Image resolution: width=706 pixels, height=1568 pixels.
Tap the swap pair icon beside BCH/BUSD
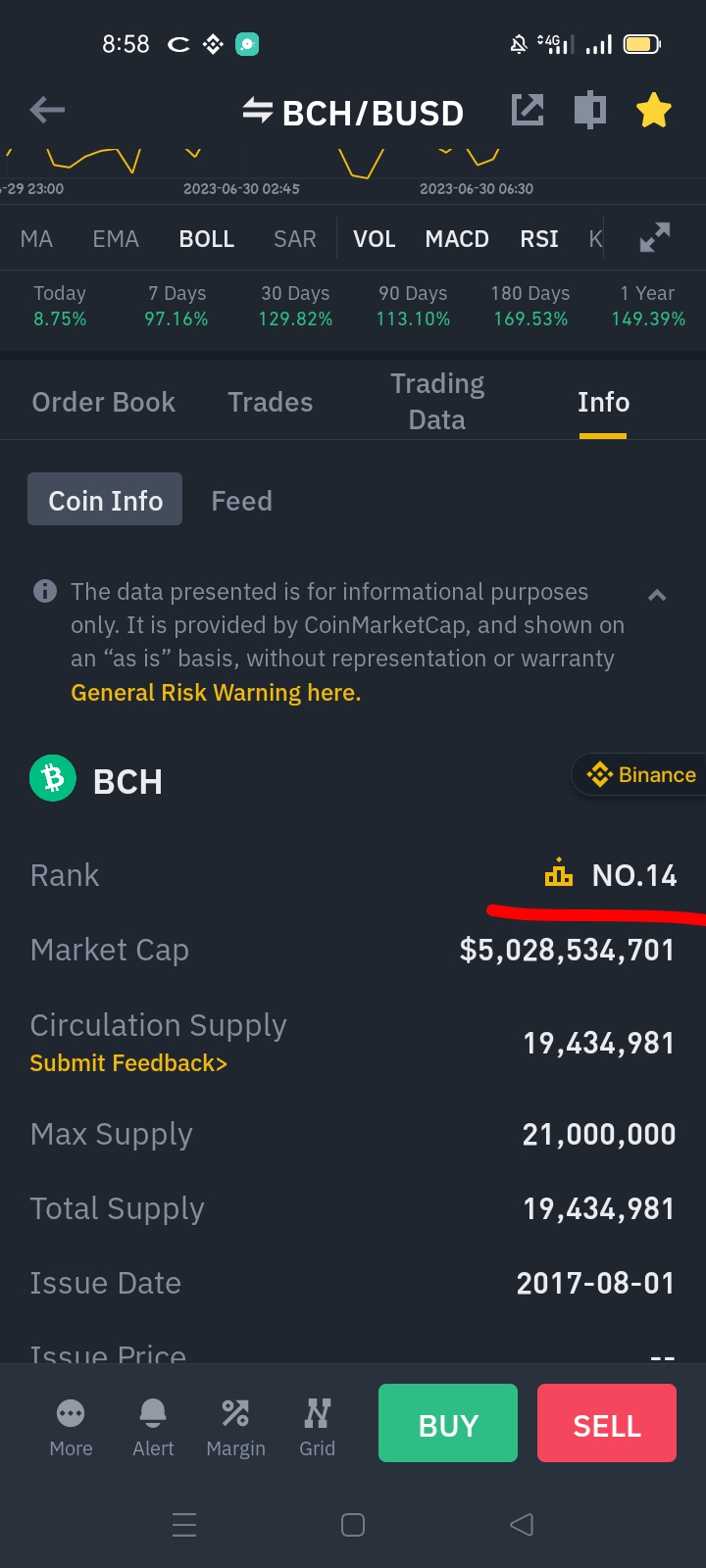[258, 111]
